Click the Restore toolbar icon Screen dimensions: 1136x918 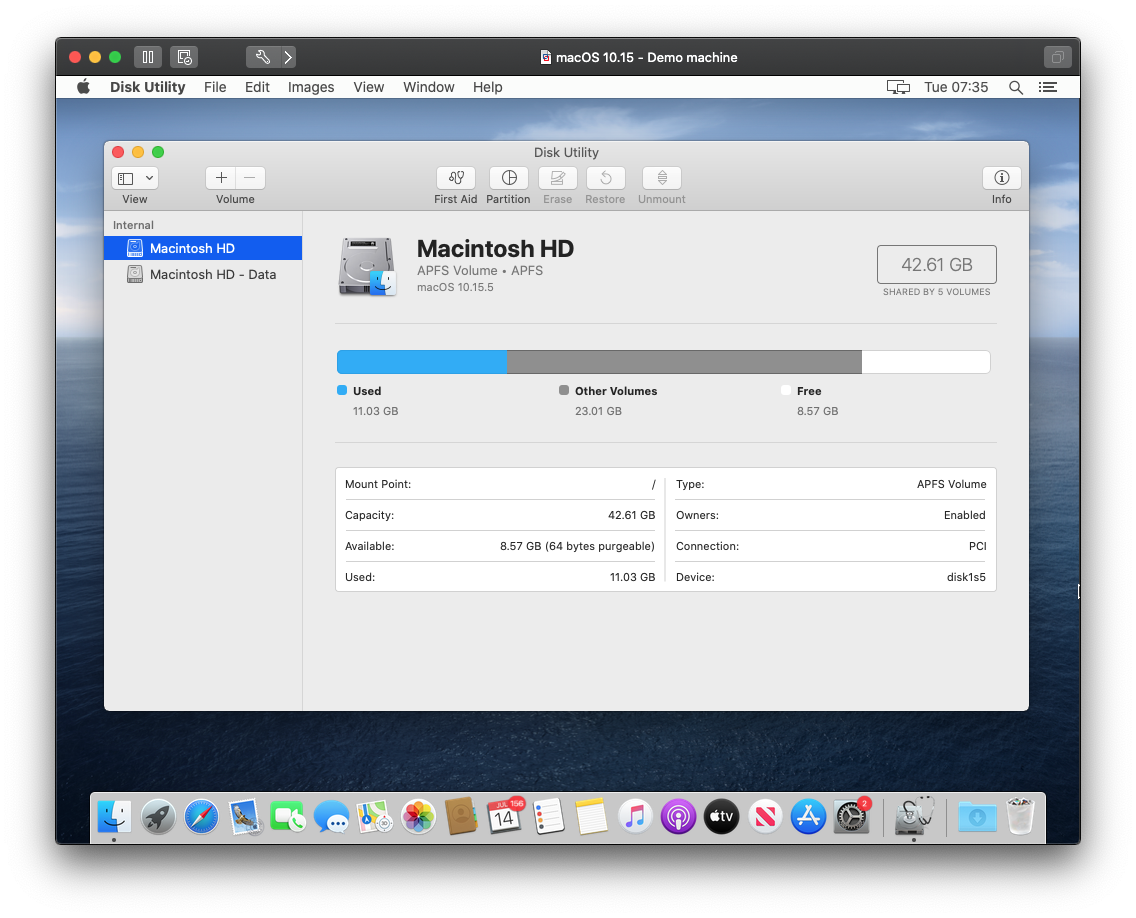coord(606,178)
